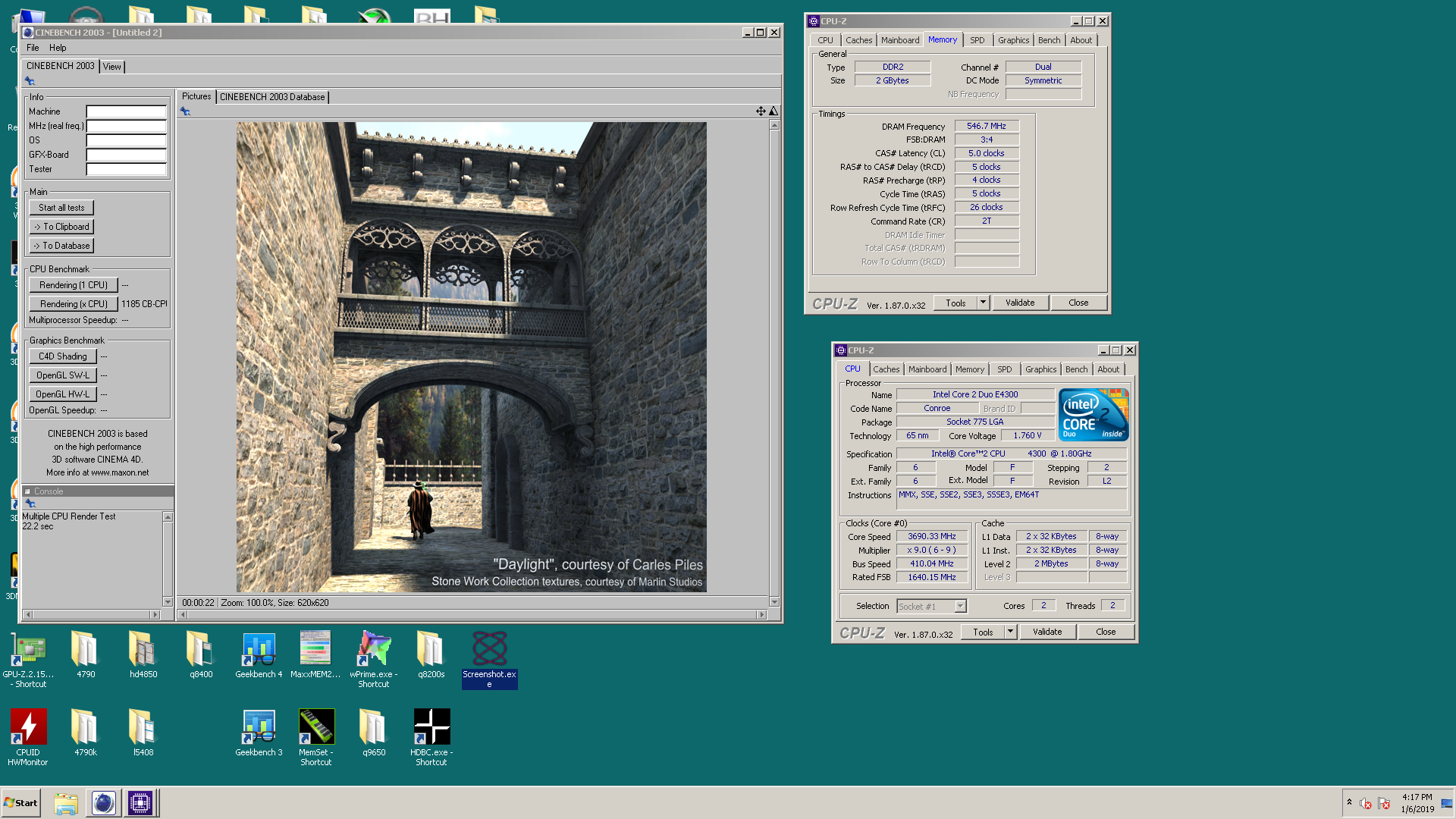Open Caches tab in upper CPU-Z window

click(859, 40)
